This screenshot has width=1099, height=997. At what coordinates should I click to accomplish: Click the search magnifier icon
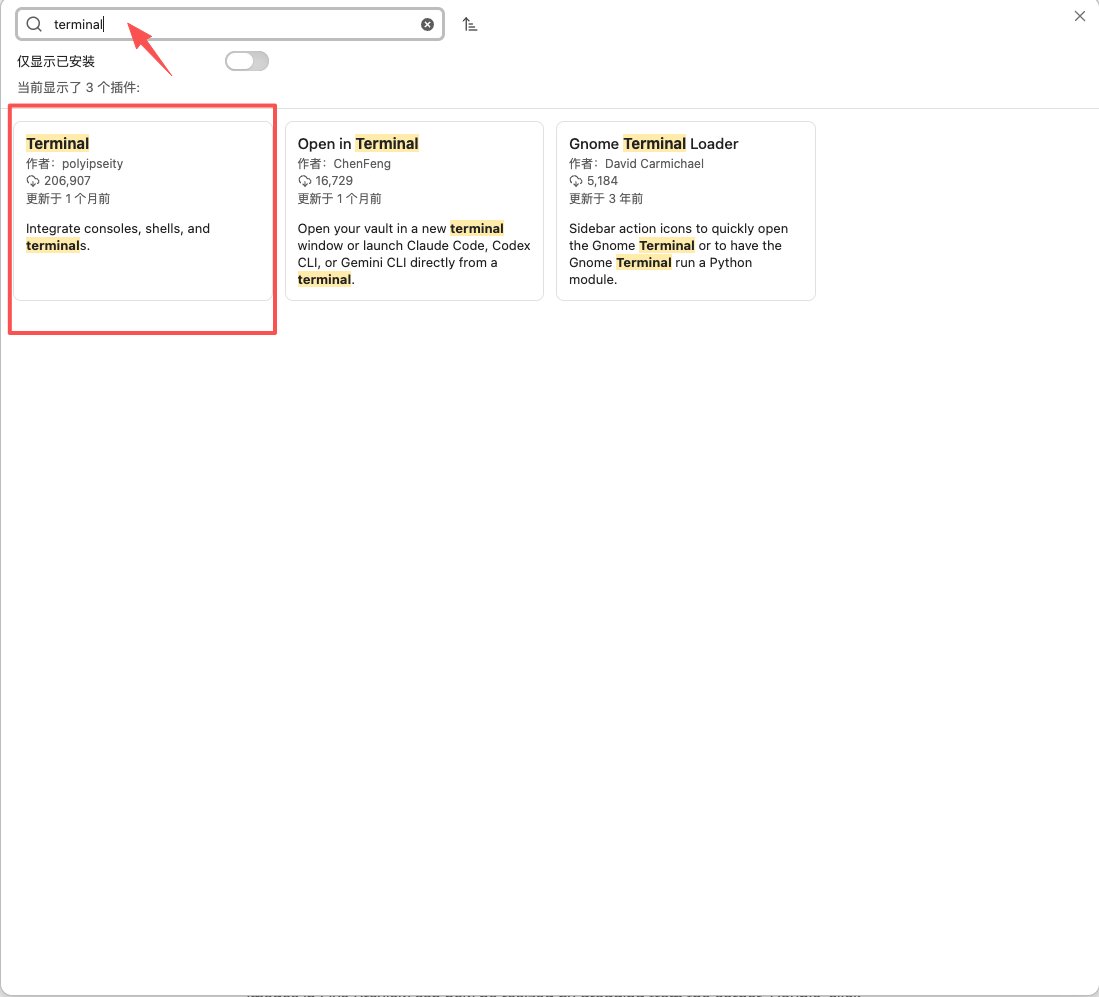tap(34, 25)
